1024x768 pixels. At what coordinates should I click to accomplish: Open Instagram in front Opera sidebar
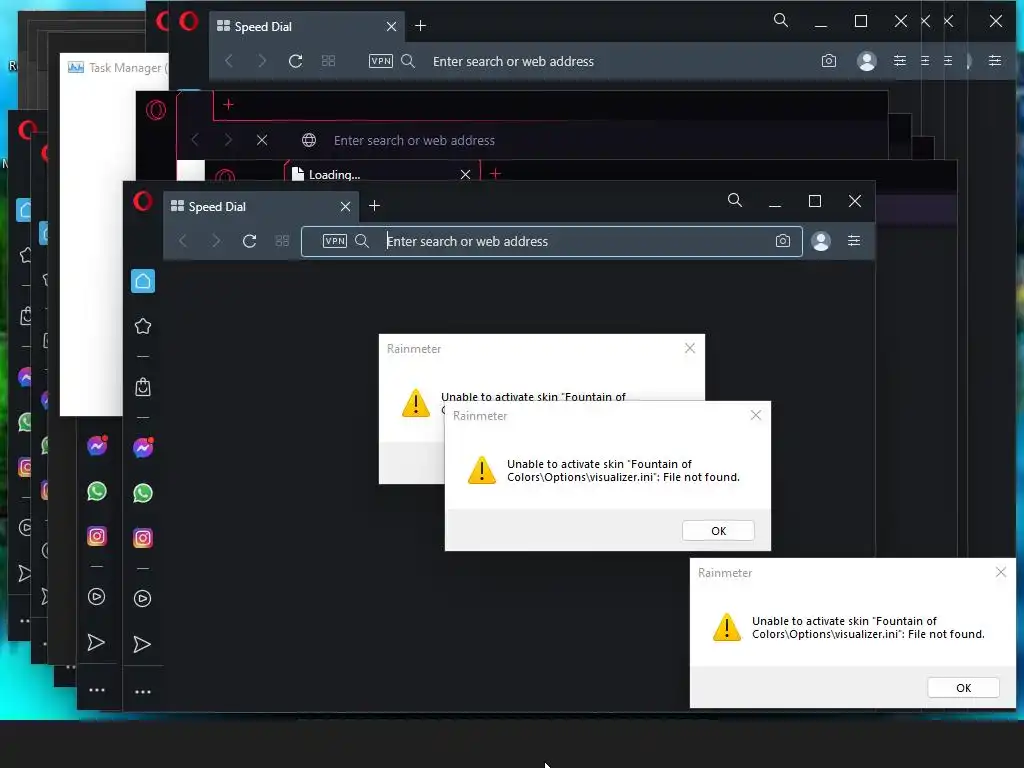click(x=143, y=538)
